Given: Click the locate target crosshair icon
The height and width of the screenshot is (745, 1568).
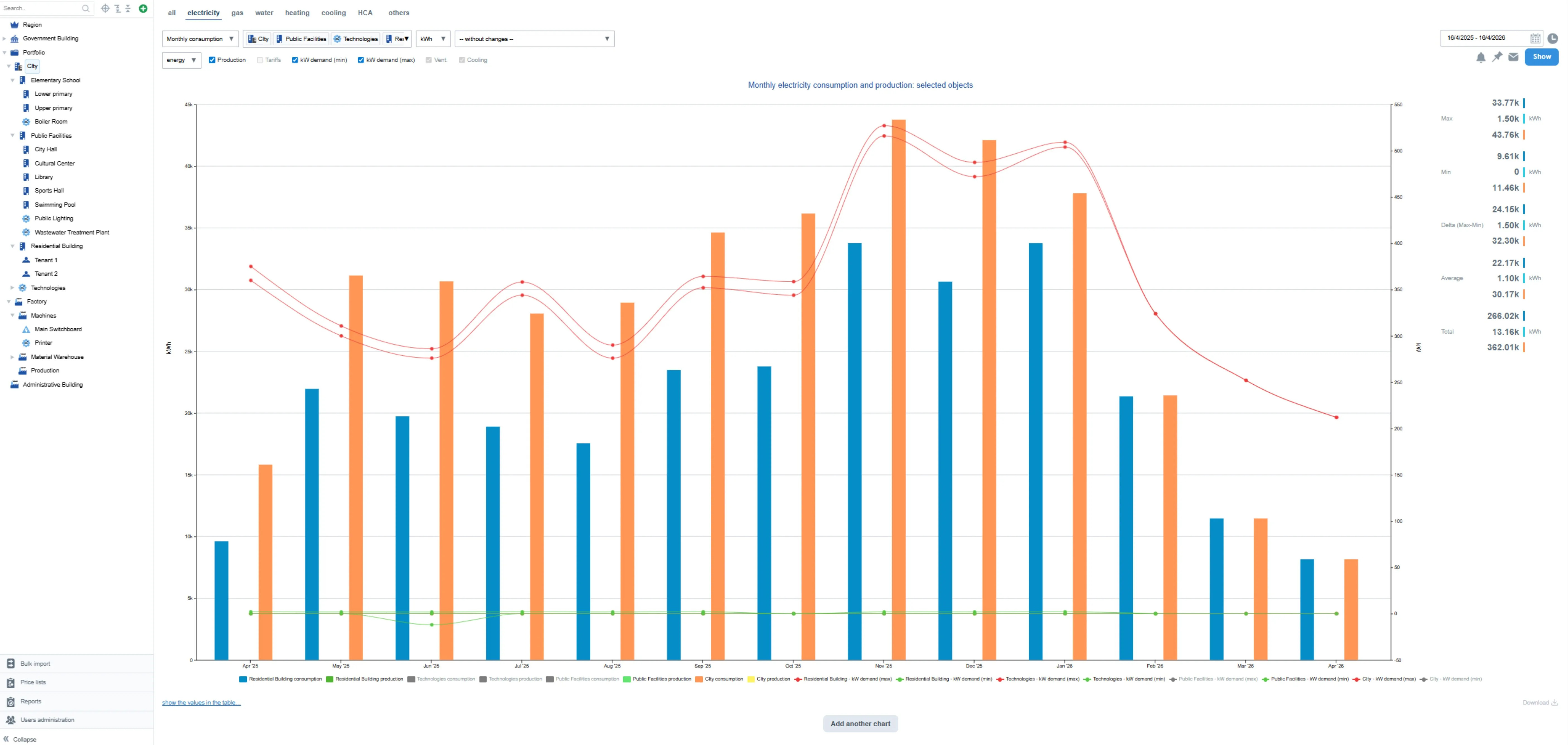Looking at the screenshot, I should [105, 9].
